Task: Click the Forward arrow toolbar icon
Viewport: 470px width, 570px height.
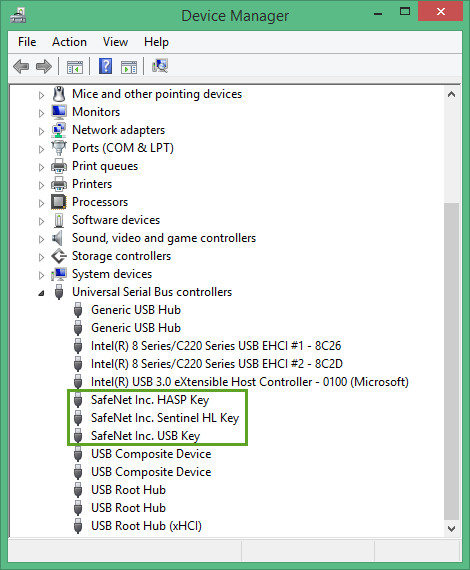Action: [44, 67]
